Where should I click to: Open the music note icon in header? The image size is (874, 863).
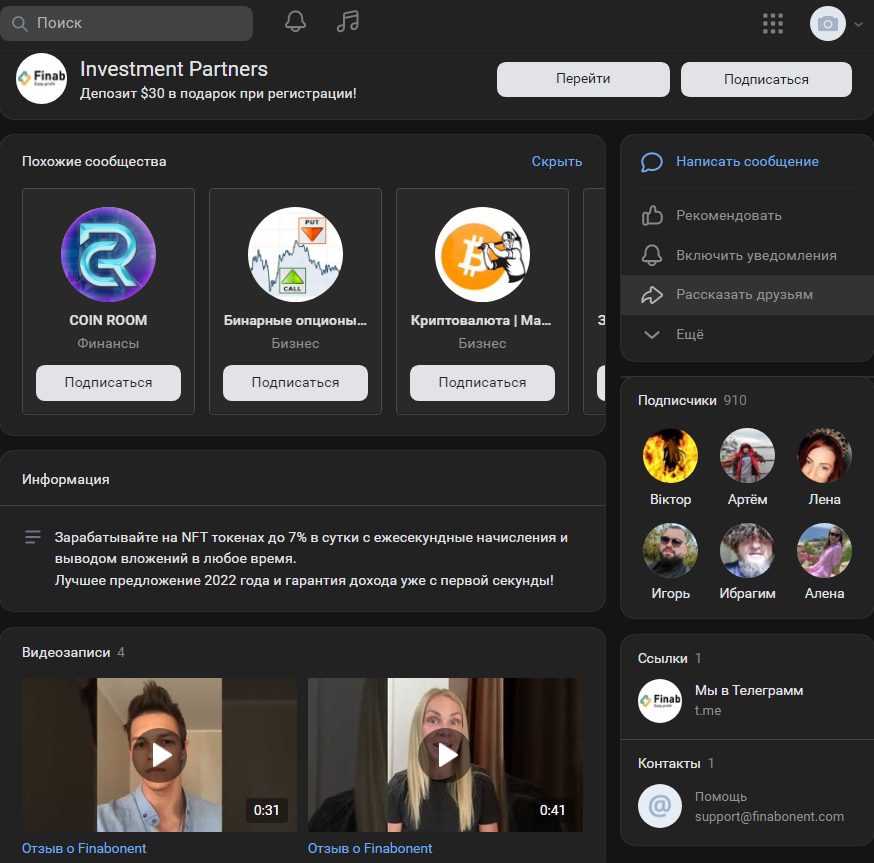point(348,22)
